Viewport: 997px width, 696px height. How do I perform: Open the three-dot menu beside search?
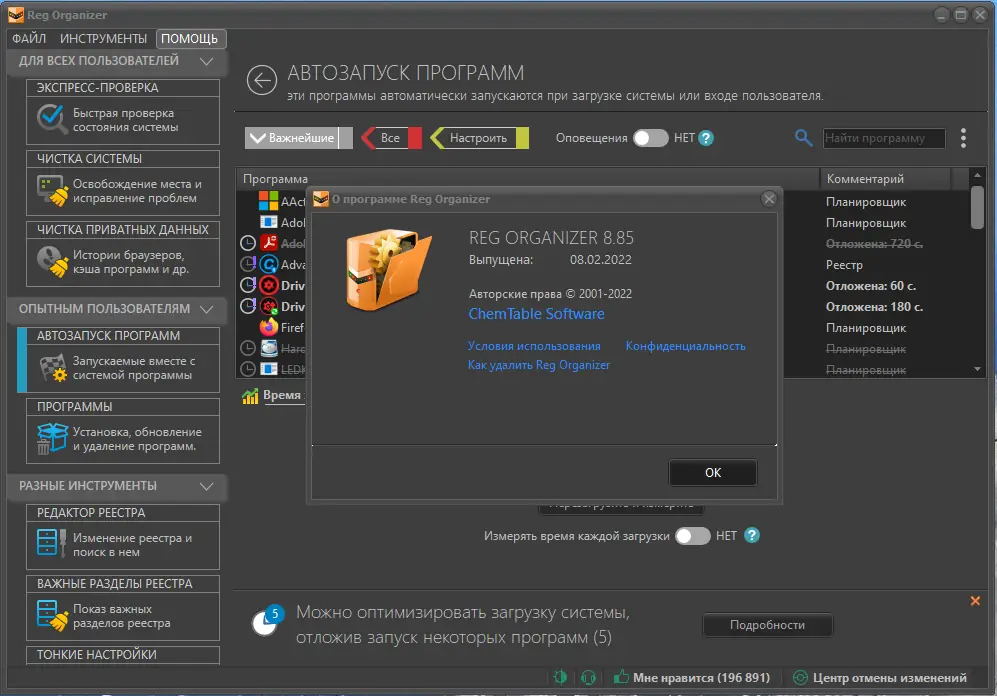962,138
